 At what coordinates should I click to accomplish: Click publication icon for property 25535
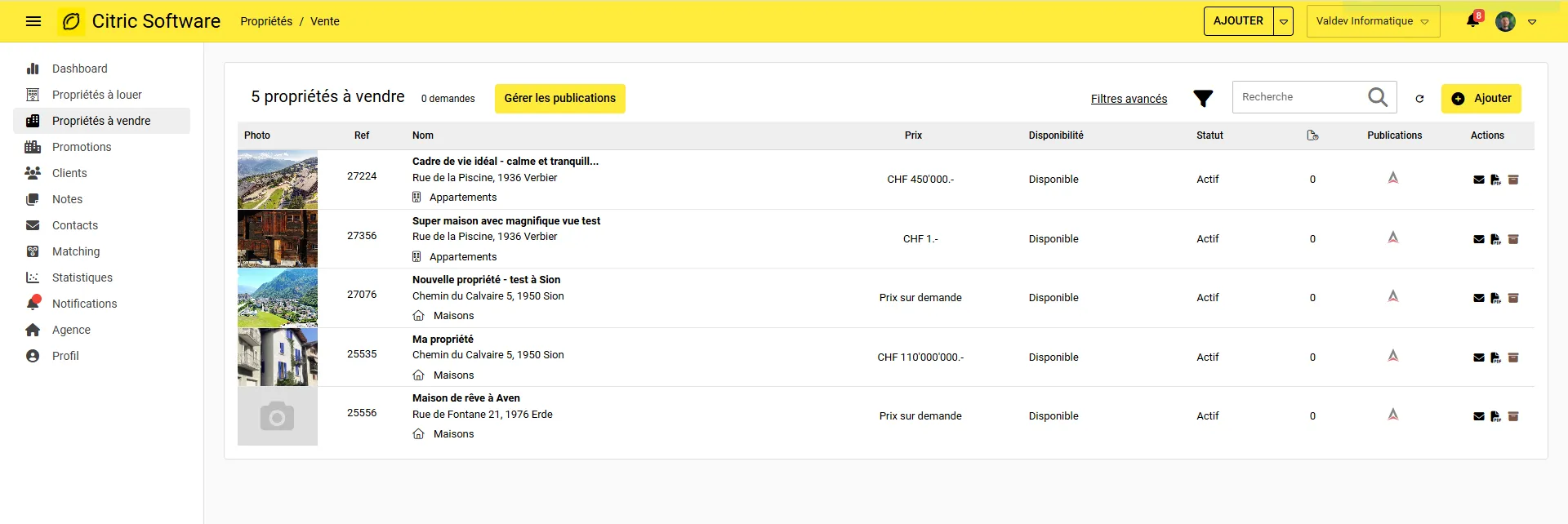click(1393, 356)
